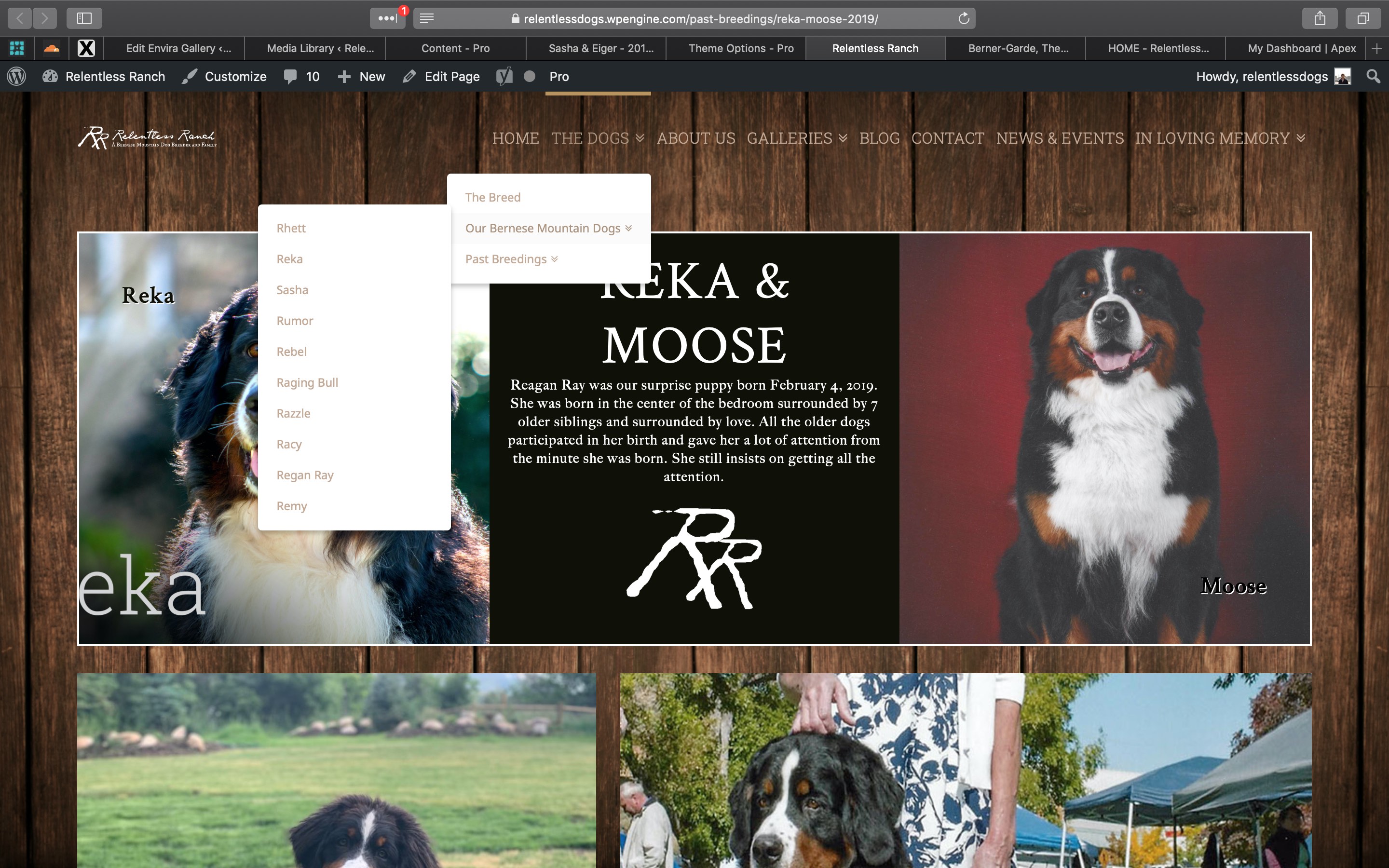Open the relentlessdogs user avatar

point(1343,76)
